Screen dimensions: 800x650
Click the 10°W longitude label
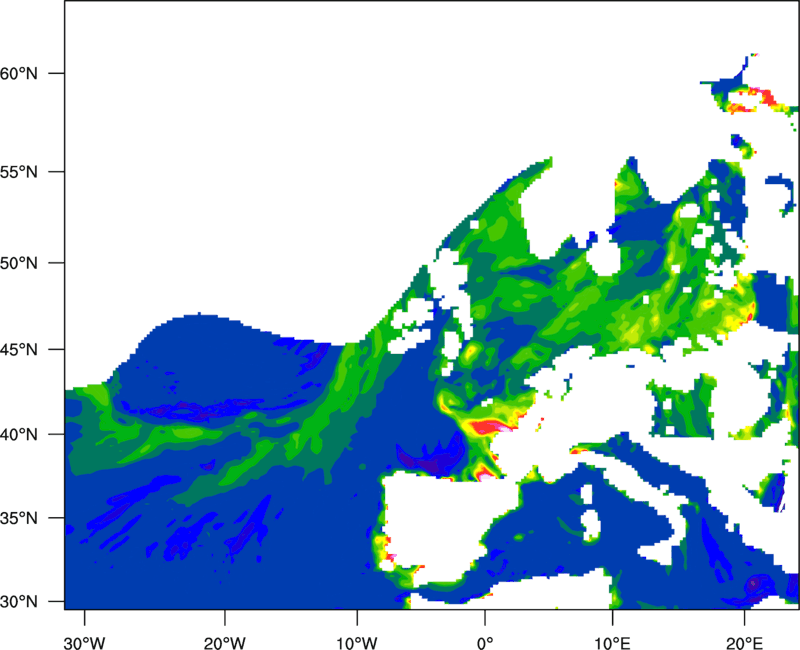point(357,643)
